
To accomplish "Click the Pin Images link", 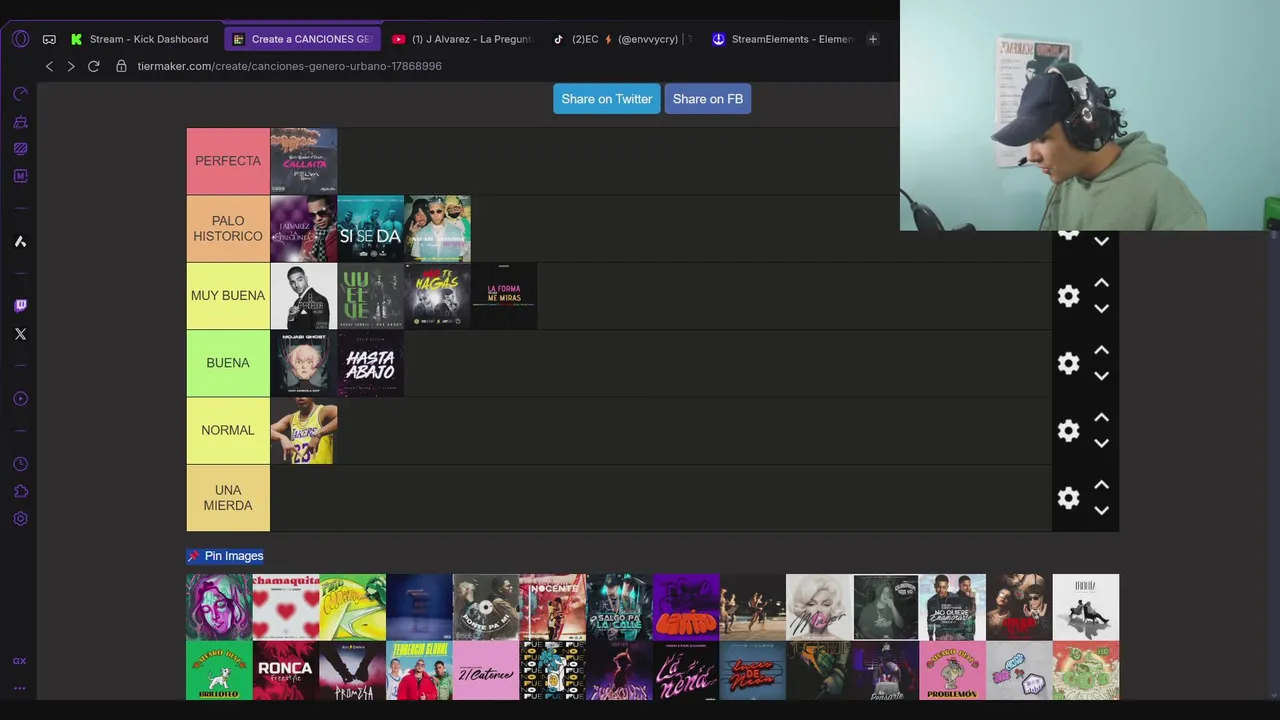I will pos(225,556).
